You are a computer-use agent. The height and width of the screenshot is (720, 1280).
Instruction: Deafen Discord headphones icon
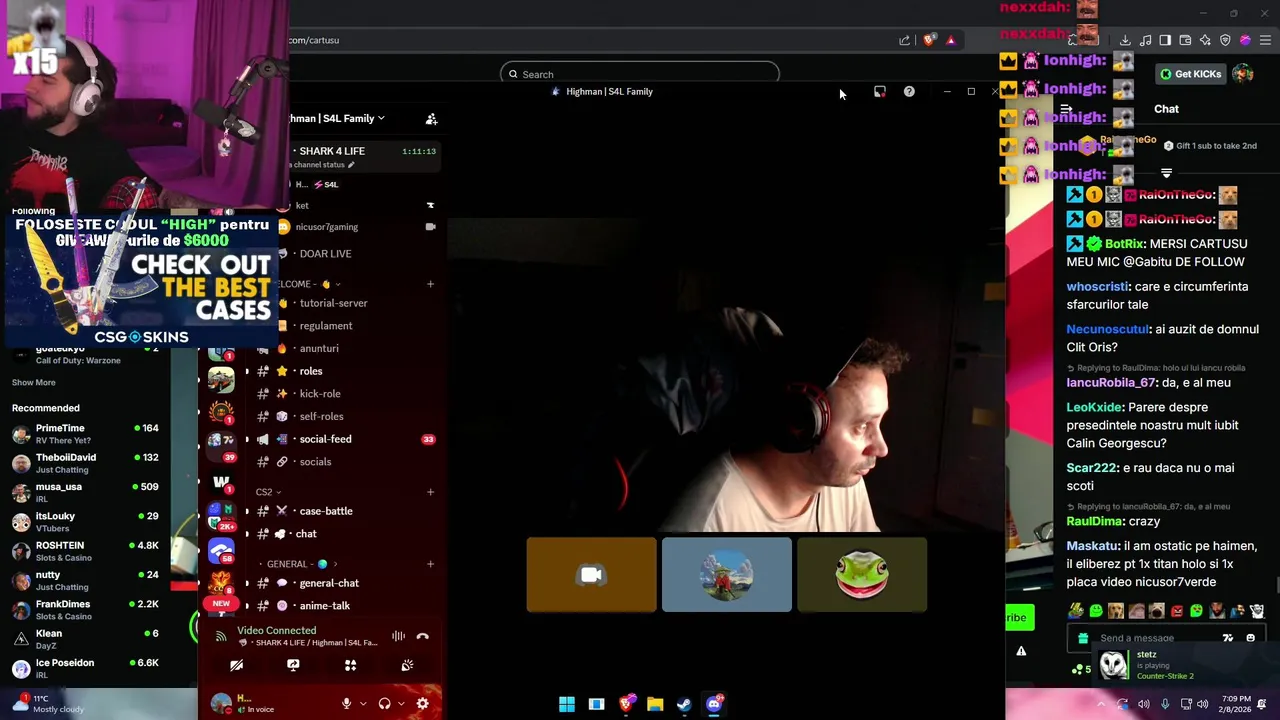[x=384, y=704]
